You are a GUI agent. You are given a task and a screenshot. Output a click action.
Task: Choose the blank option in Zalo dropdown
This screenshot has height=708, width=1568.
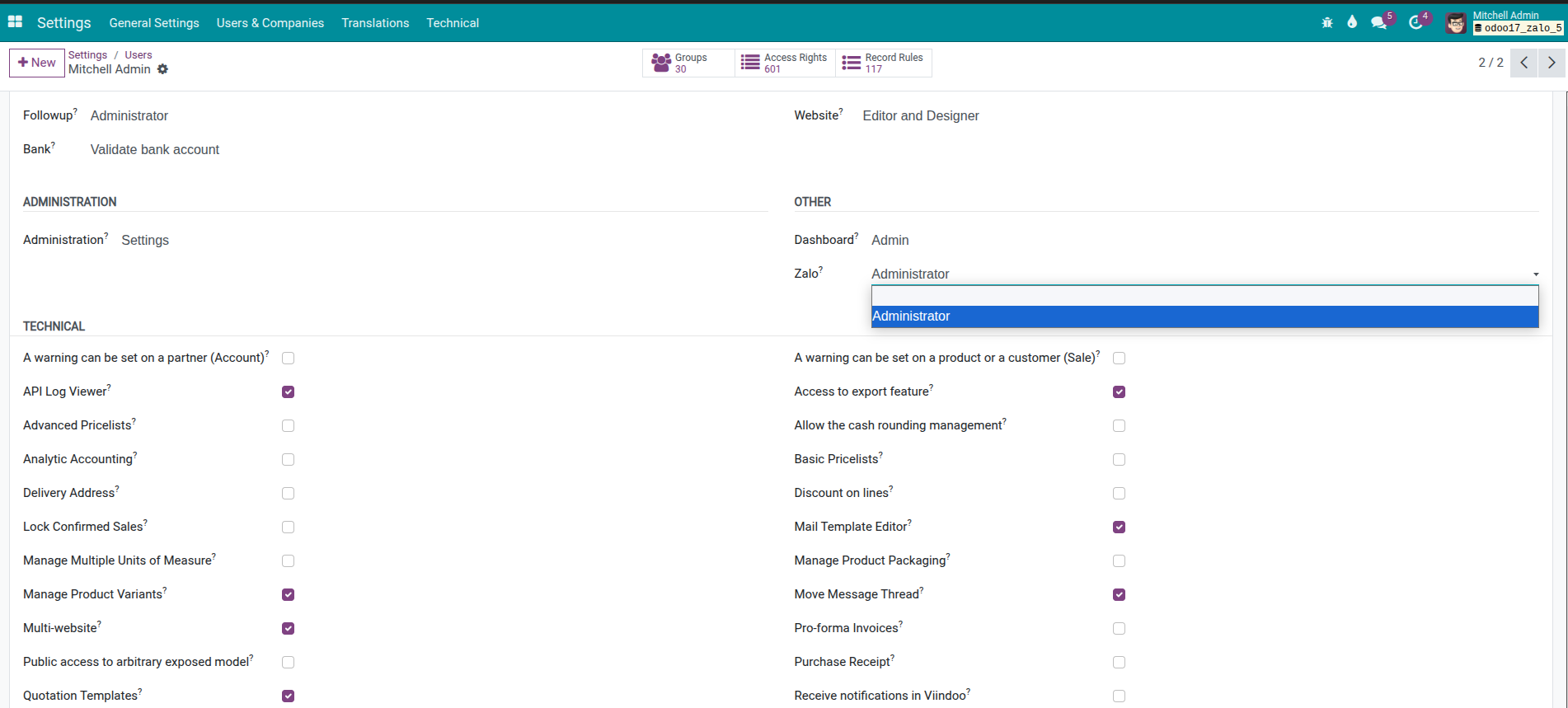tap(1204, 296)
